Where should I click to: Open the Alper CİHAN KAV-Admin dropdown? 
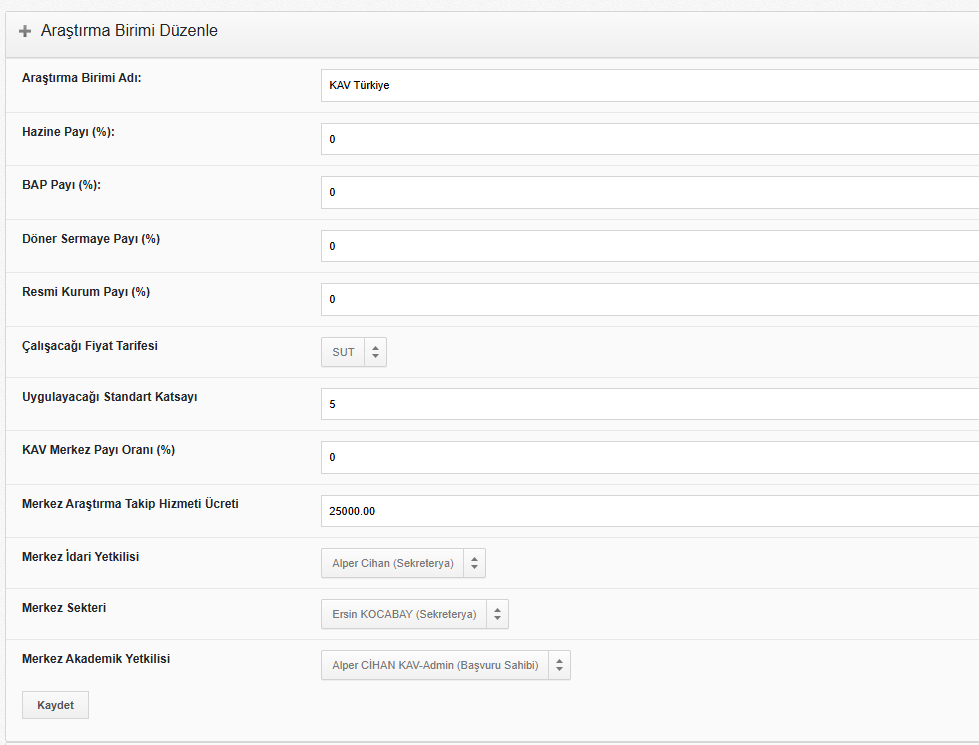click(446, 666)
